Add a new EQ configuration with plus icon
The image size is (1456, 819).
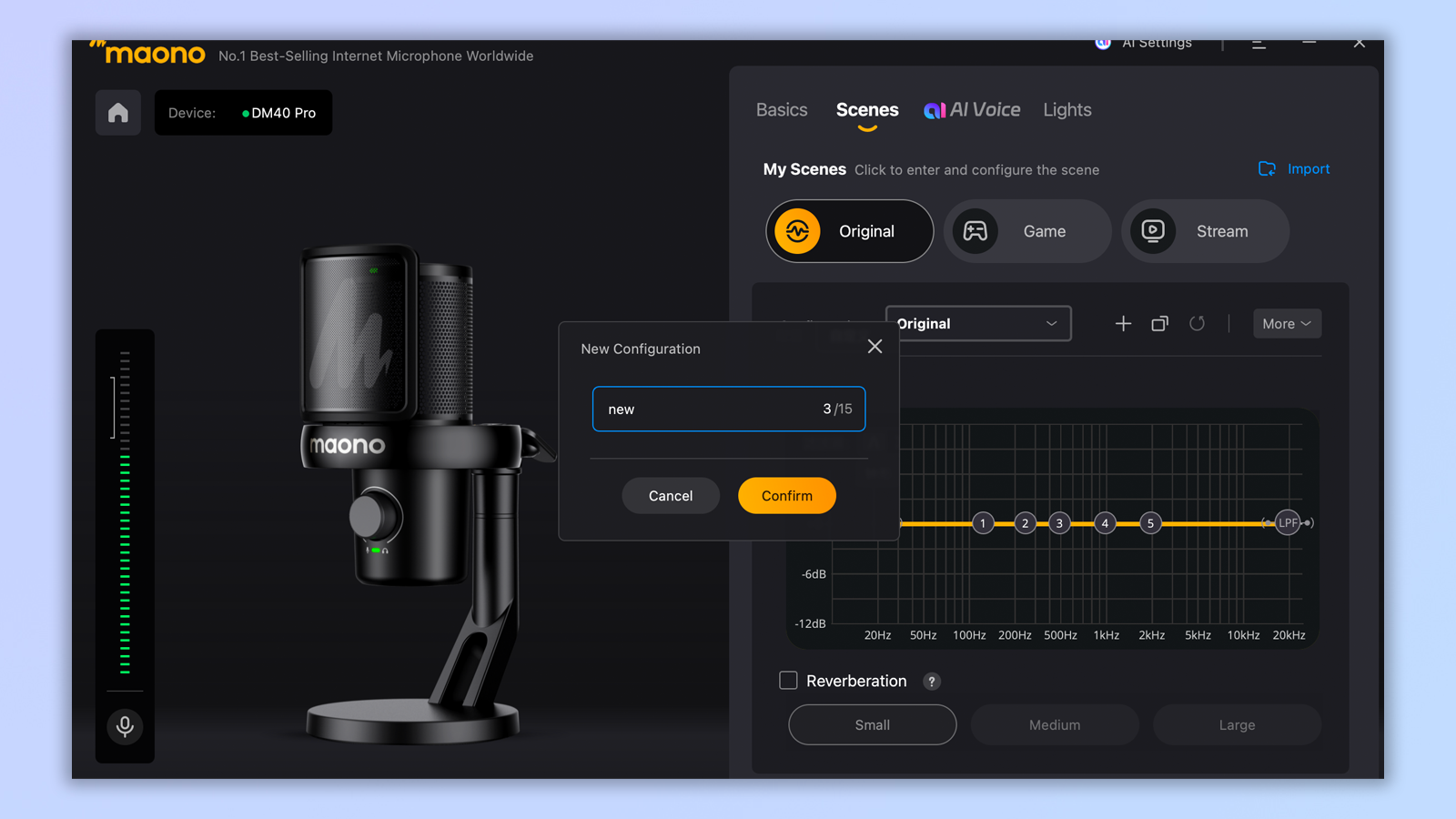(1123, 323)
